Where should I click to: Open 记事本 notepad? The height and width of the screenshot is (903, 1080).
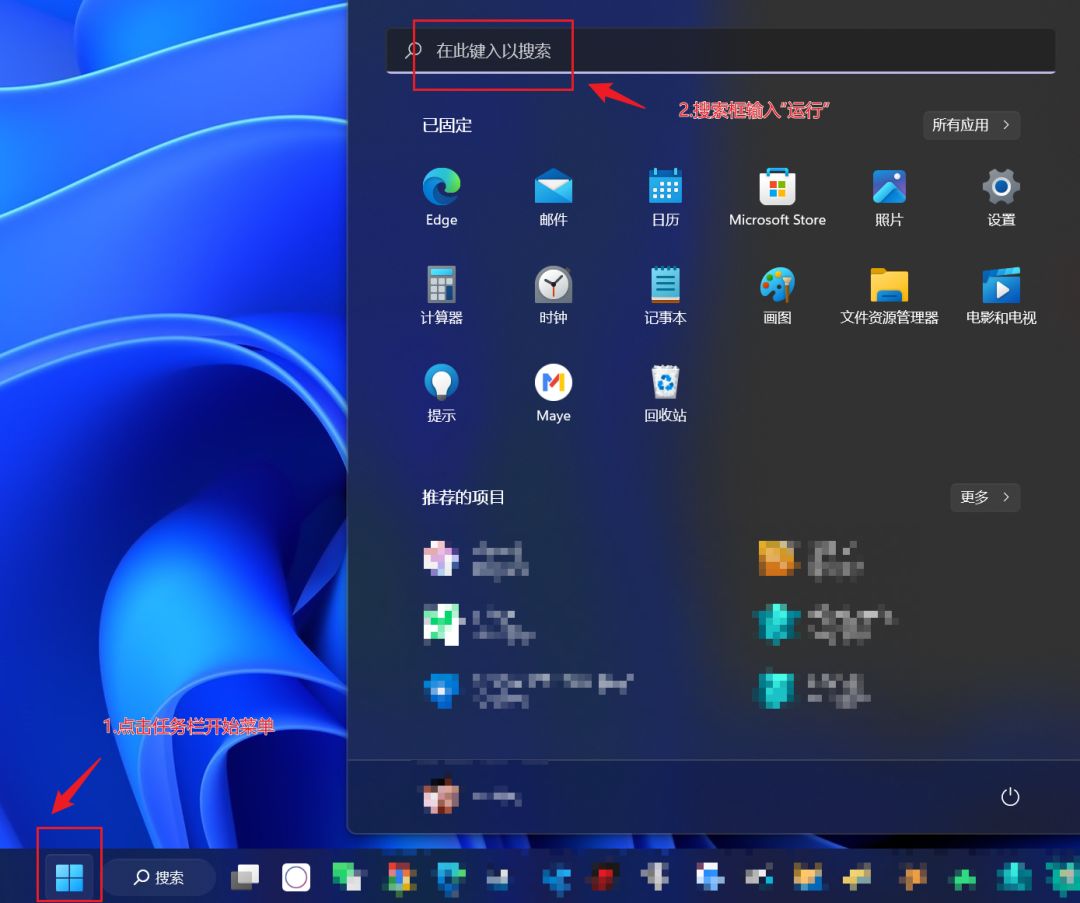pos(665,285)
